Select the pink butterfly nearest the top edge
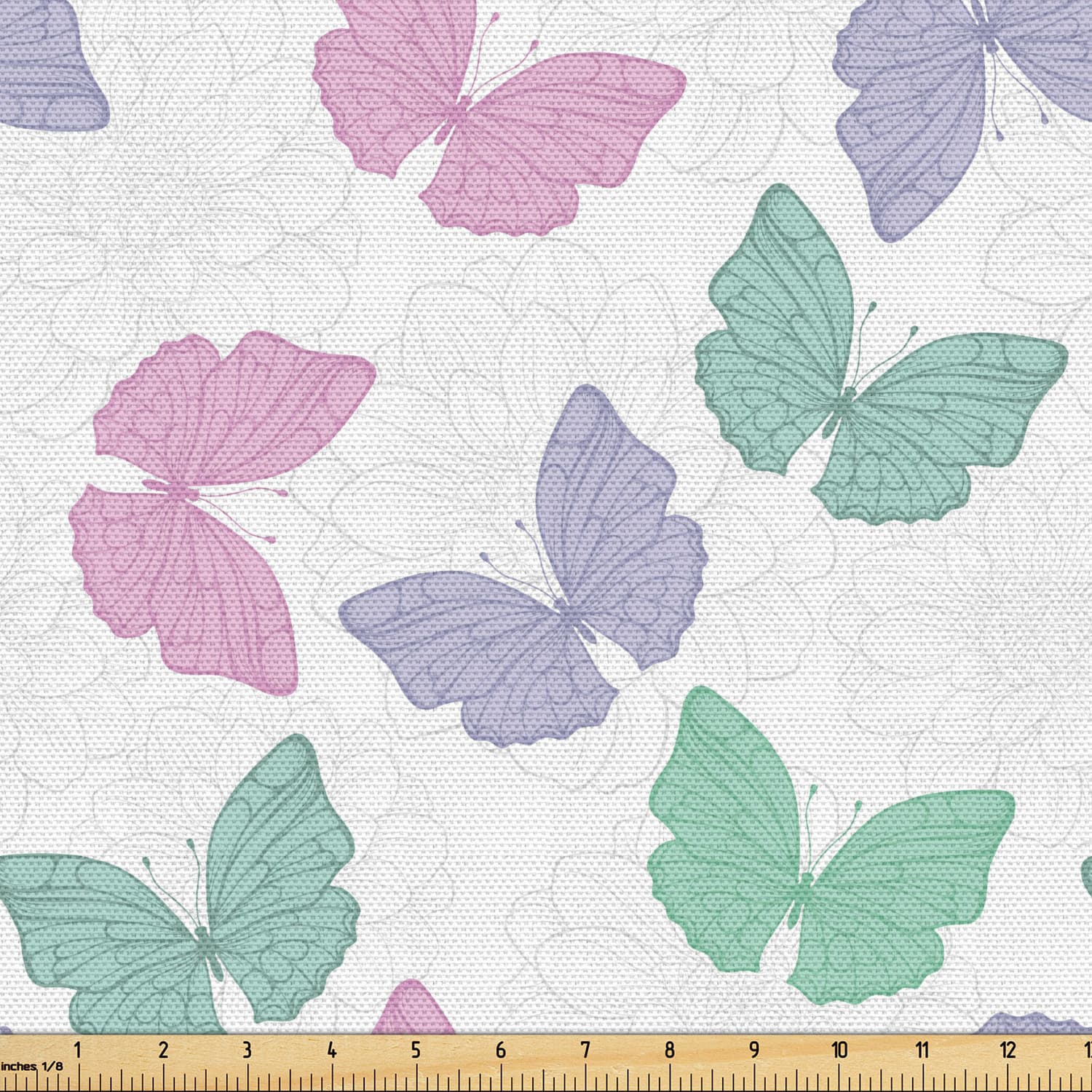Screen dimensions: 1092x1092 499,116
